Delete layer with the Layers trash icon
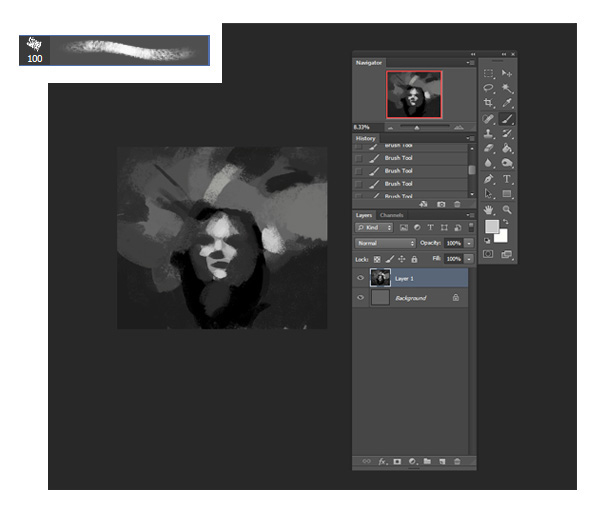Viewport: 600px width, 519px height. pos(457,462)
